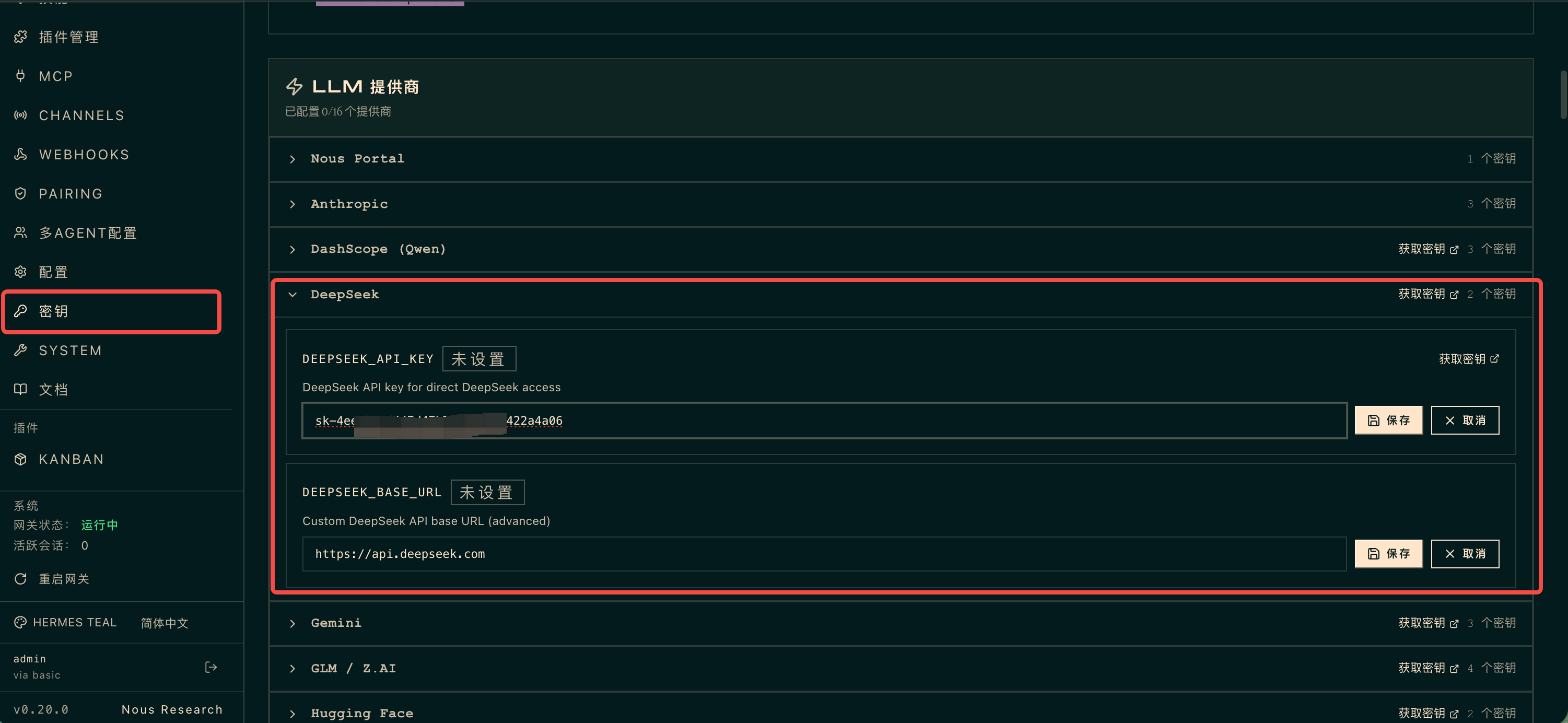This screenshot has width=1568, height=723.
Task: Open 获取密钥 link in DashScope row
Action: [1428, 249]
